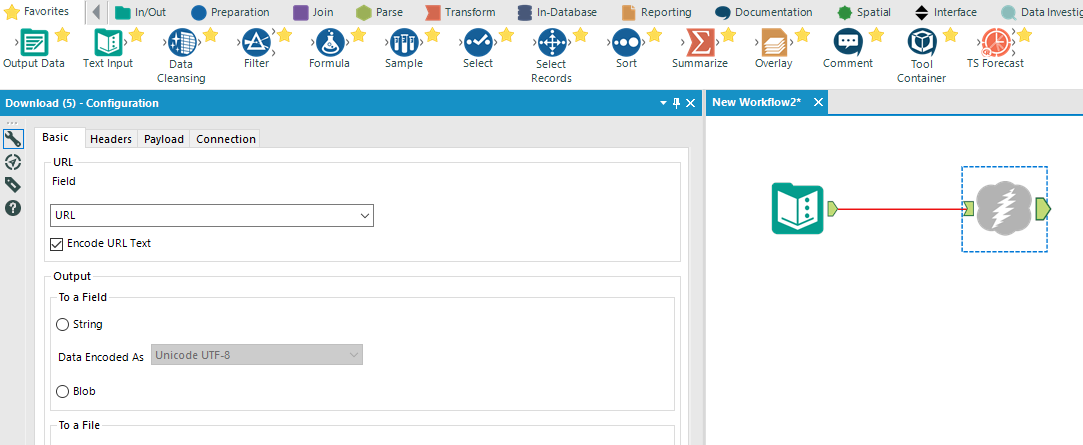This screenshot has width=1083, height=445.
Task: Pick the Sample tool icon
Action: click(403, 43)
